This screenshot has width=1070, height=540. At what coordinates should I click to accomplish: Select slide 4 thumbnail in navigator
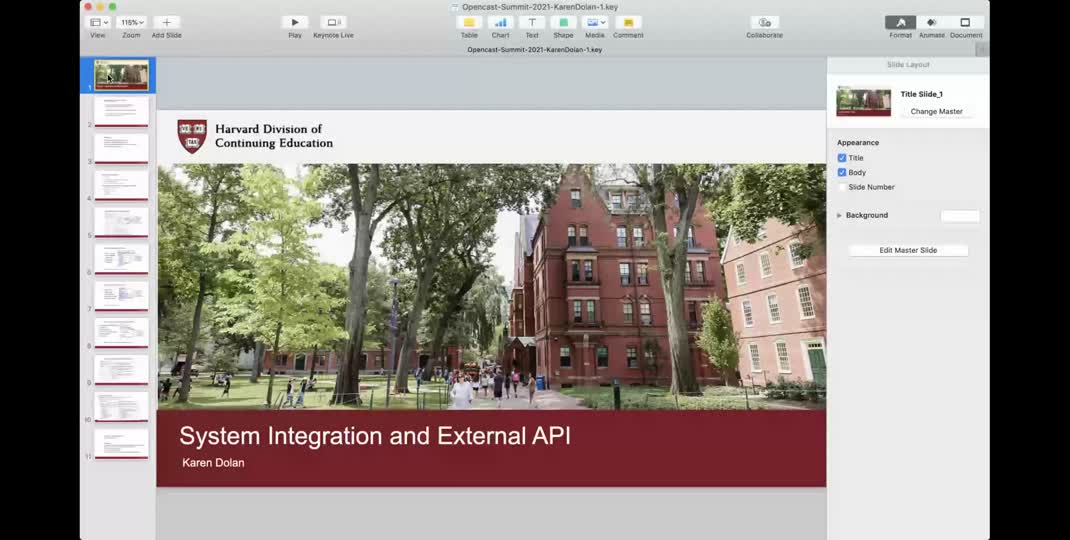pyautogui.click(x=121, y=185)
